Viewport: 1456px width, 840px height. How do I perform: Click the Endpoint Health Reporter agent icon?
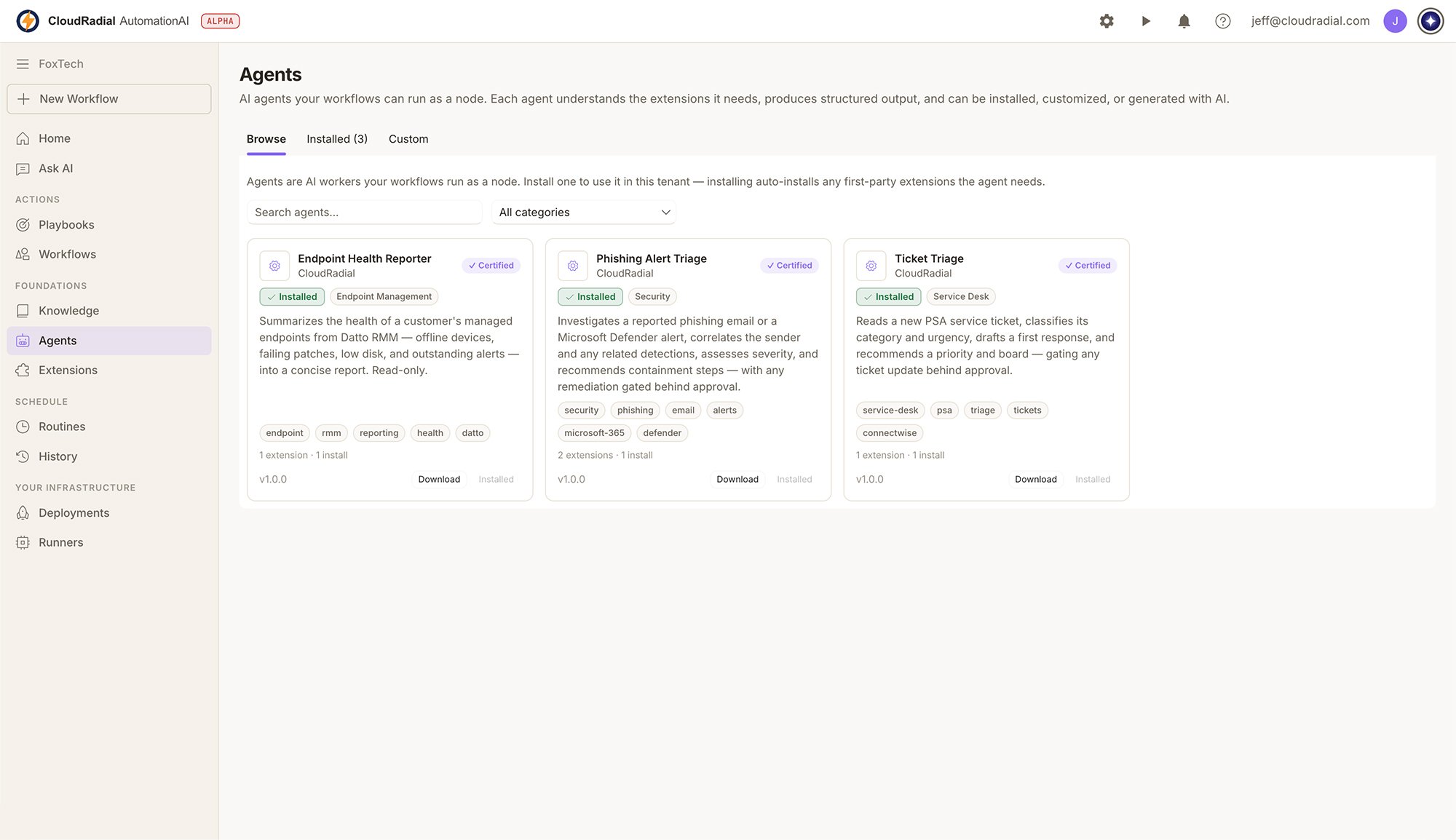tap(274, 266)
